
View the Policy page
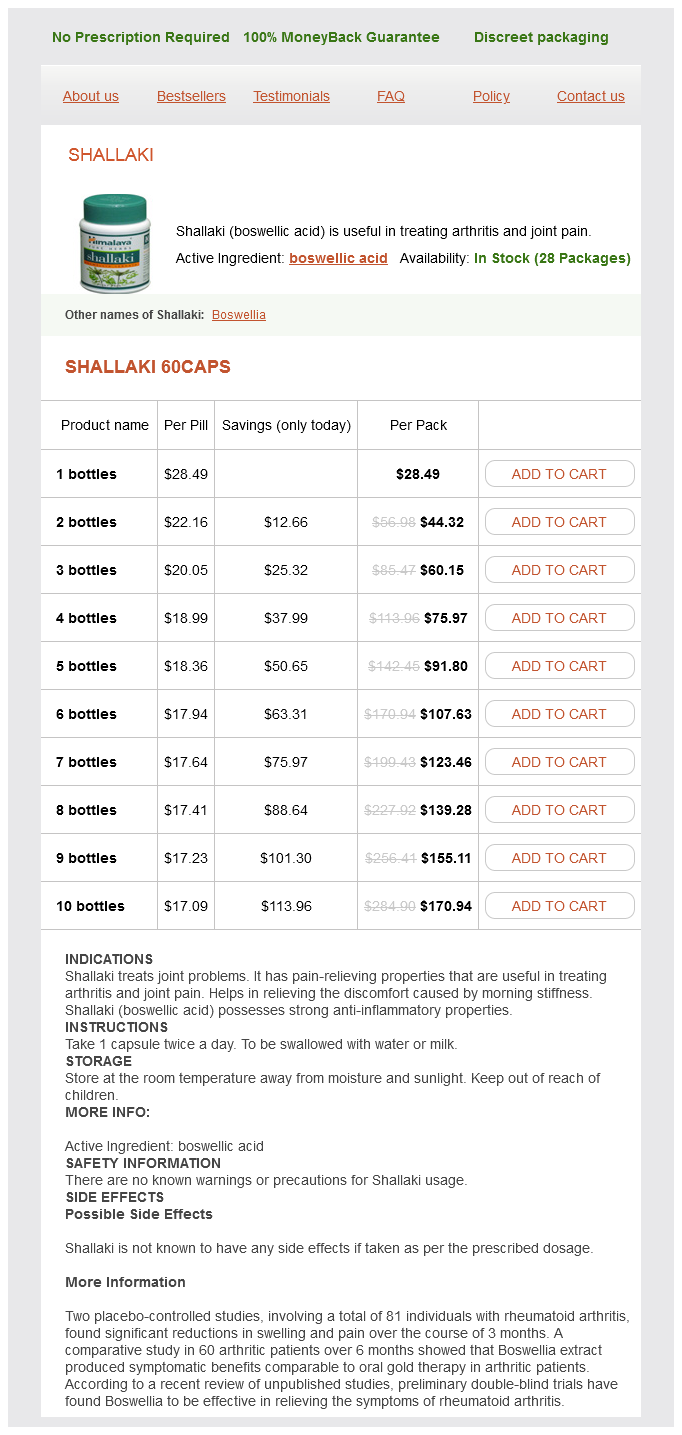491,96
